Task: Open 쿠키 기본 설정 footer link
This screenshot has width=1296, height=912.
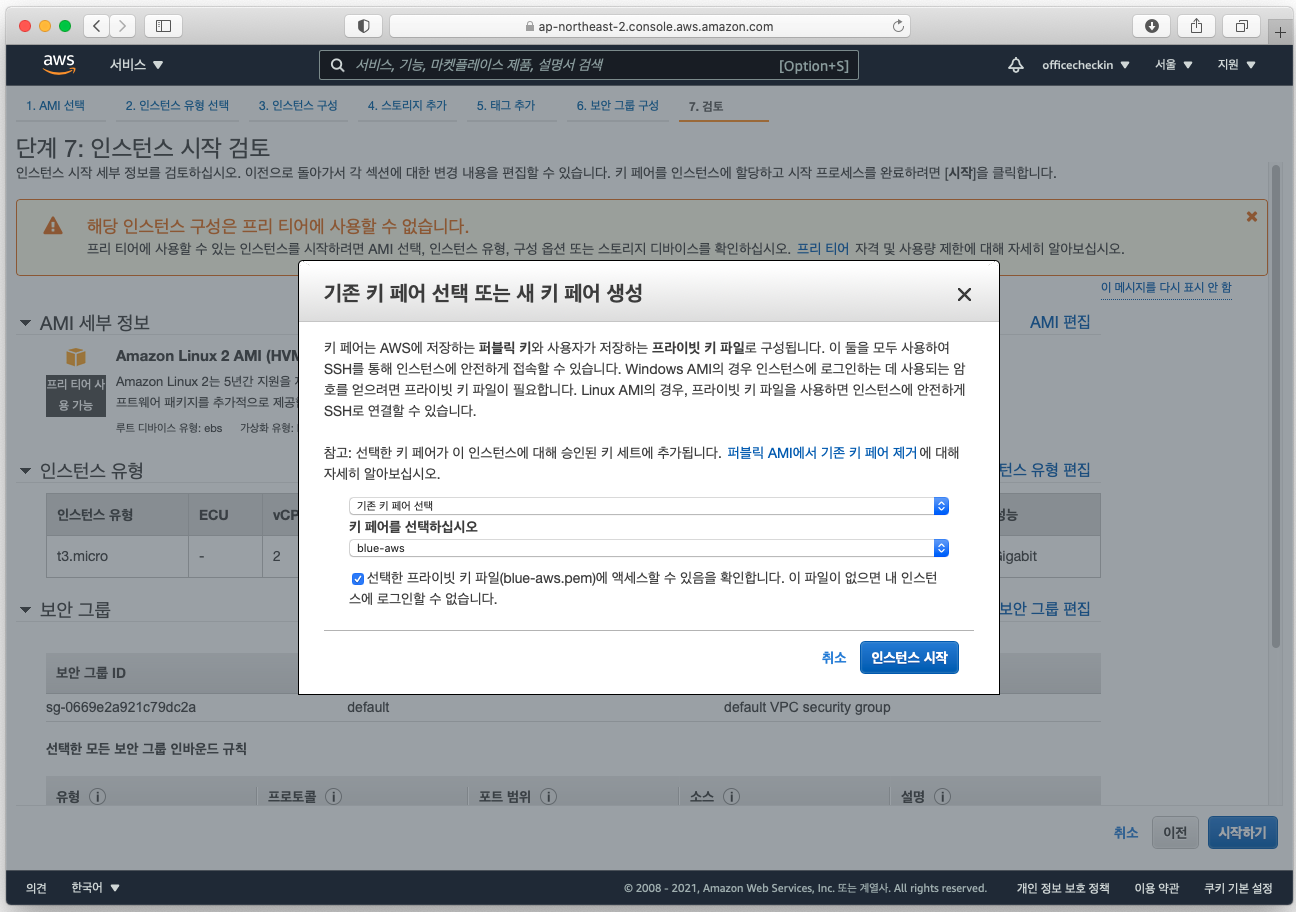Action: point(1238,888)
